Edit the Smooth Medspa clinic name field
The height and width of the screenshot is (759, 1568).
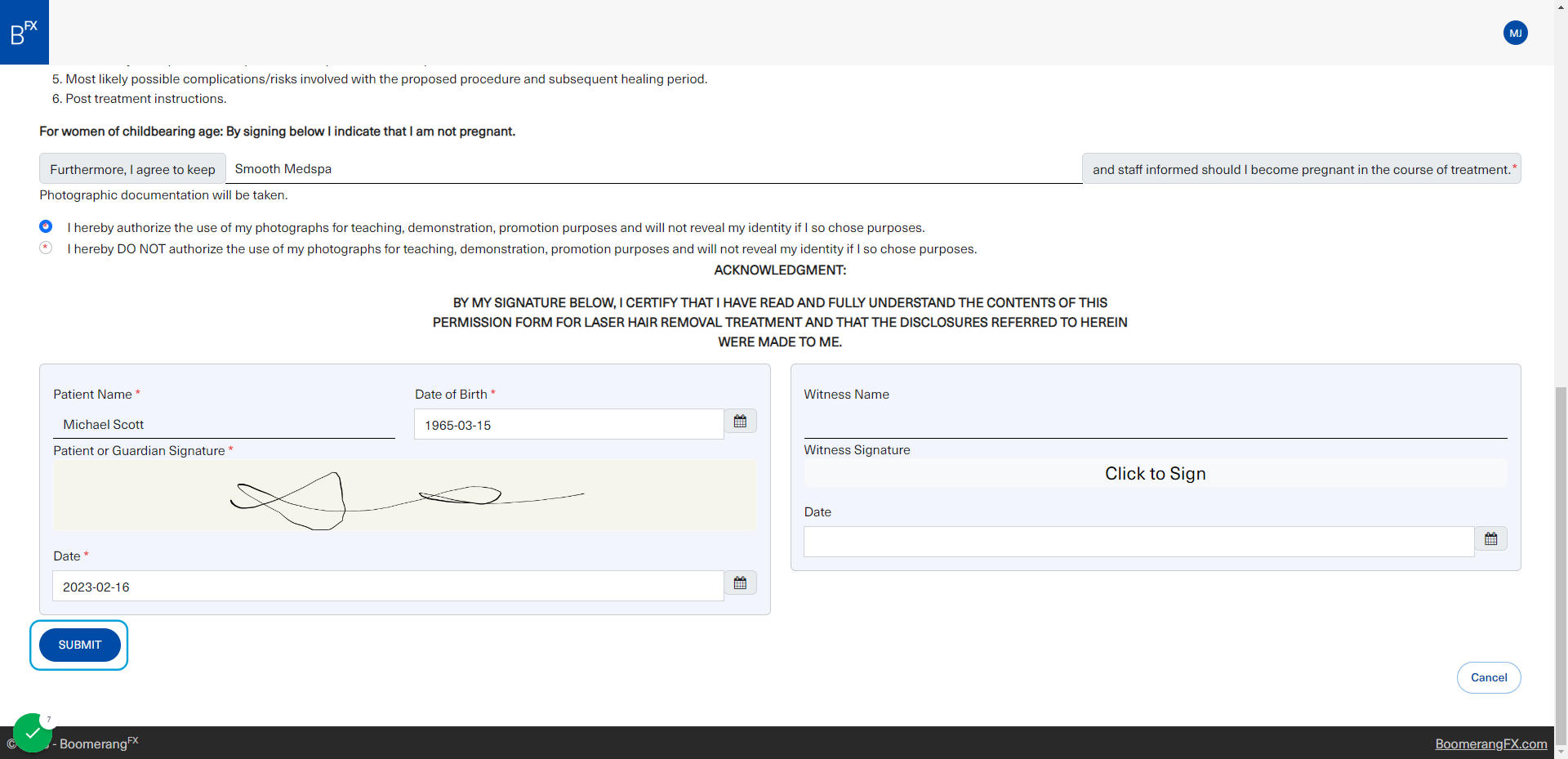click(x=653, y=169)
